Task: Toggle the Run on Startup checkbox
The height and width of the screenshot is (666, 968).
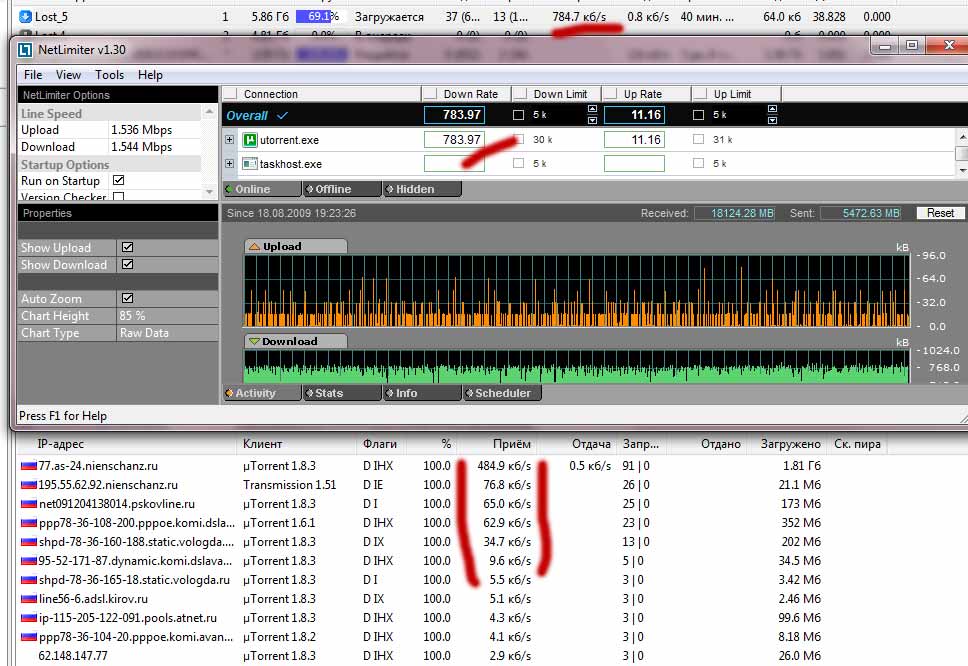Action: [x=119, y=181]
